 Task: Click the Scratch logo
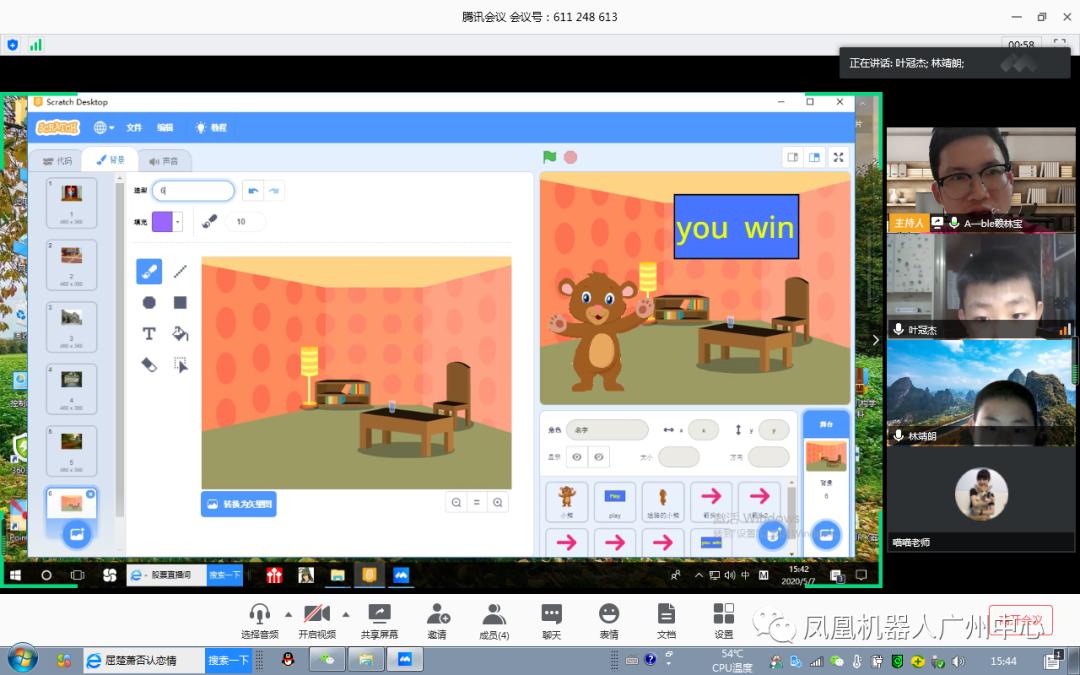(58, 127)
